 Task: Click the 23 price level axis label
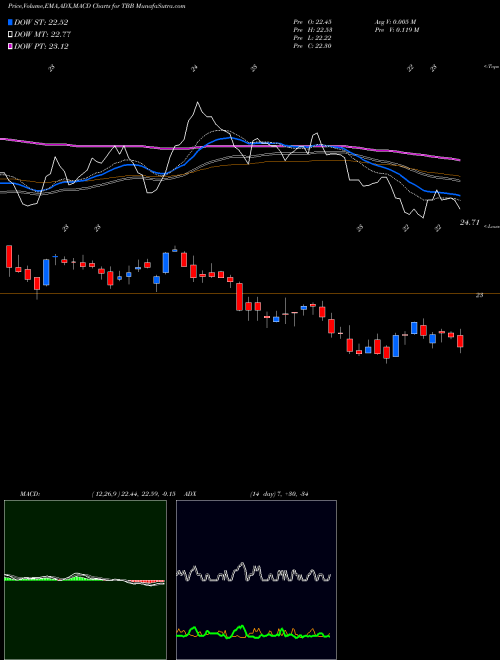(x=479, y=295)
